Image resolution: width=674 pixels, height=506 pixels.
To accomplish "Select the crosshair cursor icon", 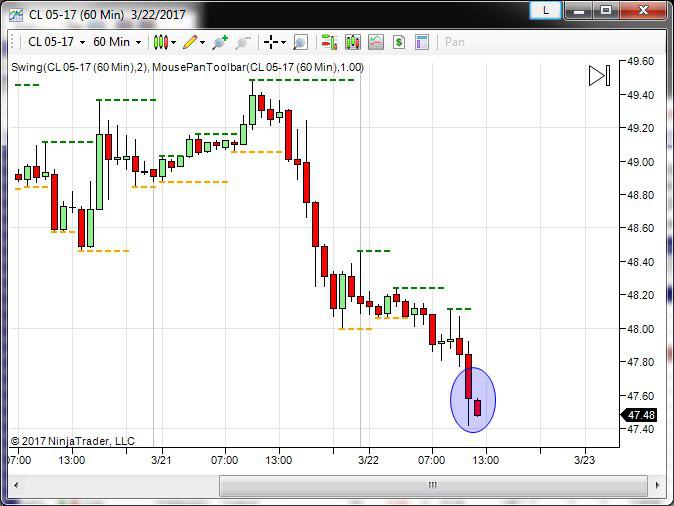I will 271,42.
